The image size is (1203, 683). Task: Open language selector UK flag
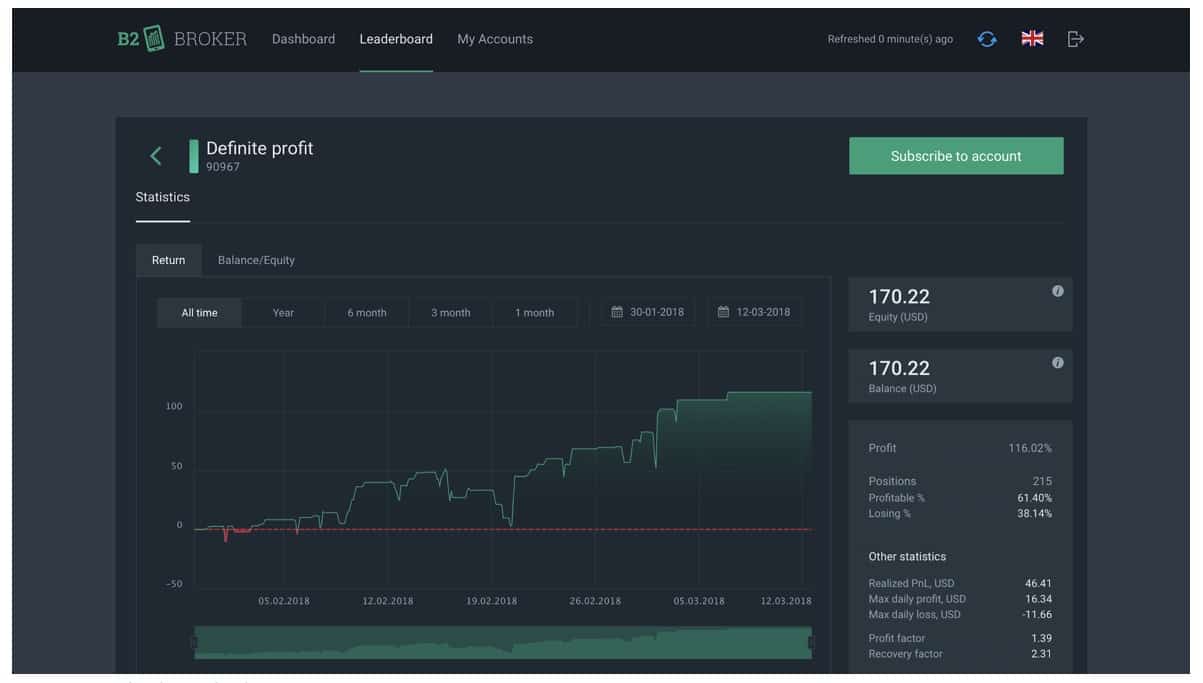coord(1032,39)
